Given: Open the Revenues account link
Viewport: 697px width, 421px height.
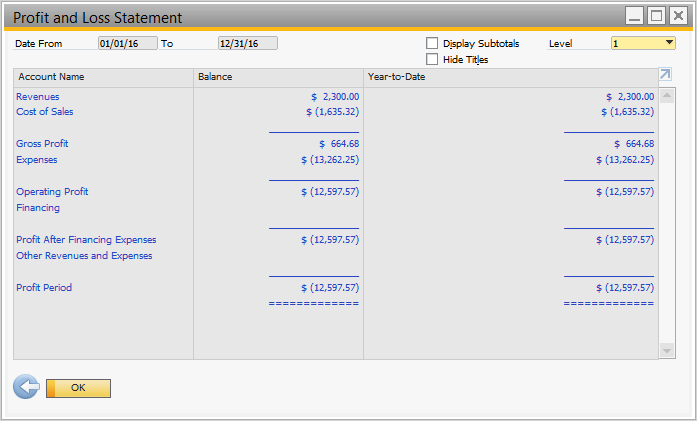Looking at the screenshot, I should tap(37, 96).
